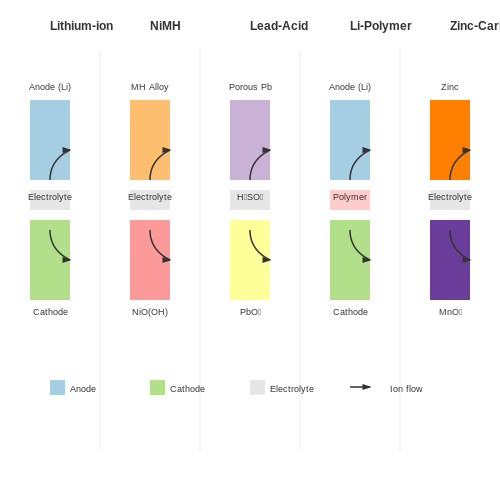
Task: Click the green Cathode legend swatch
Action: (x=157, y=387)
